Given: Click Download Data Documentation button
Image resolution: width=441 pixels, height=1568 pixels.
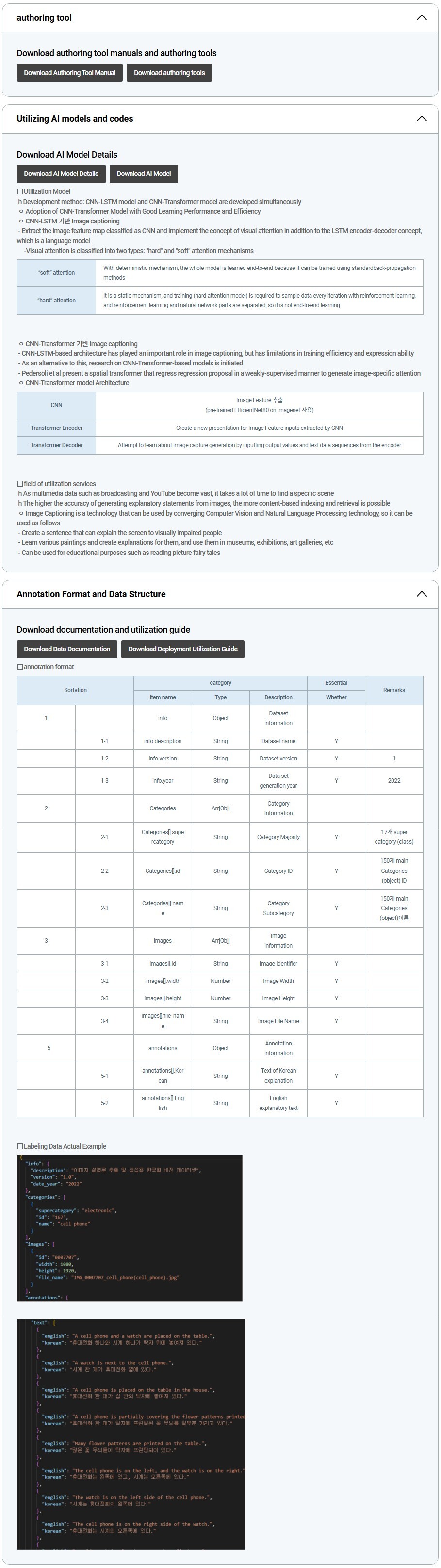Looking at the screenshot, I should [x=67, y=649].
